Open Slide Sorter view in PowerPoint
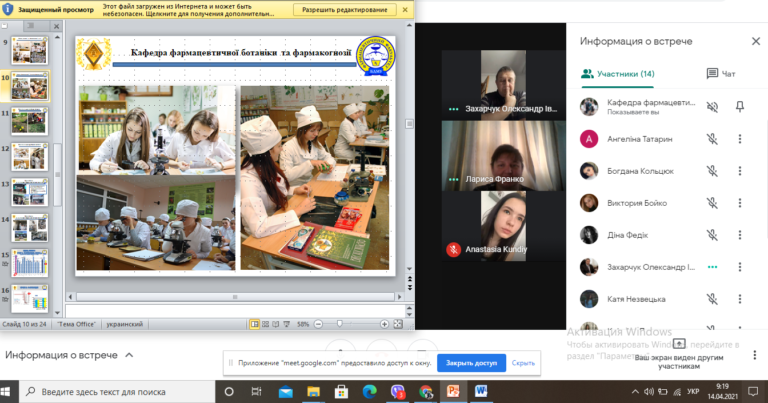Screen dimensions: 768x403 click(265, 324)
